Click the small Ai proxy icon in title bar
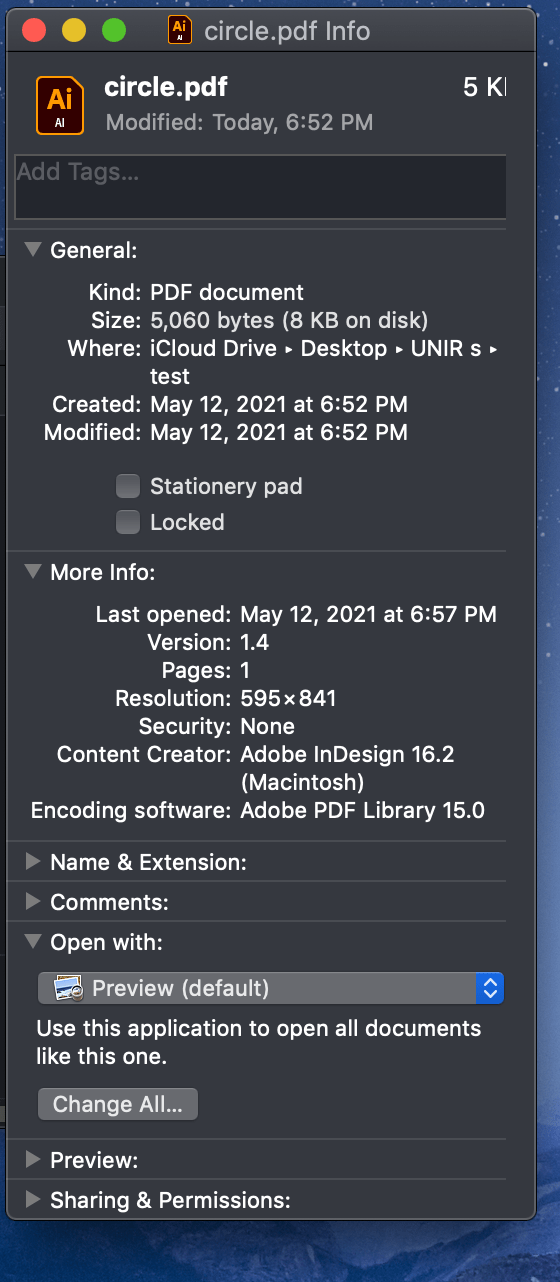 tap(180, 30)
